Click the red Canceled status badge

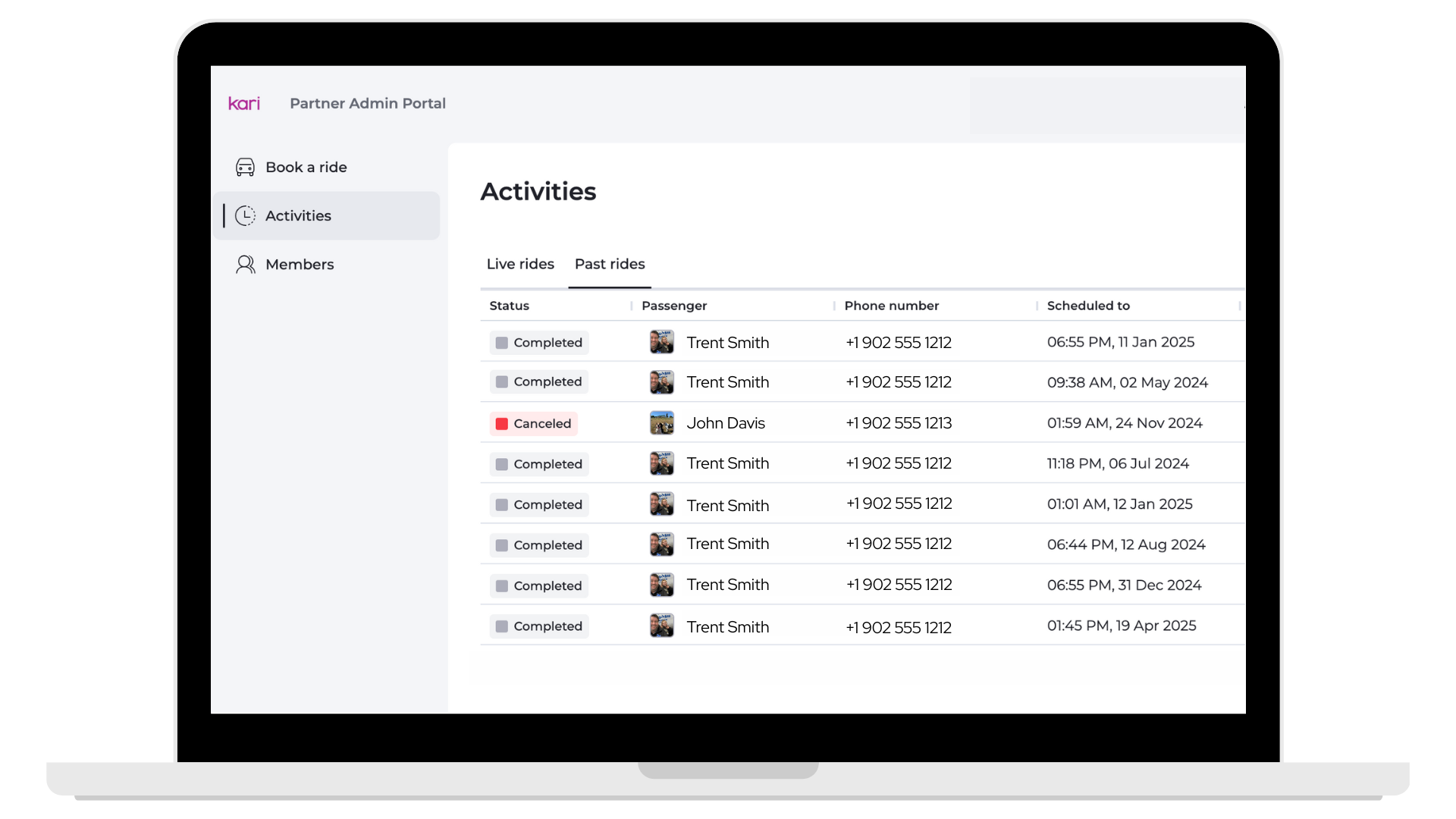click(x=533, y=424)
